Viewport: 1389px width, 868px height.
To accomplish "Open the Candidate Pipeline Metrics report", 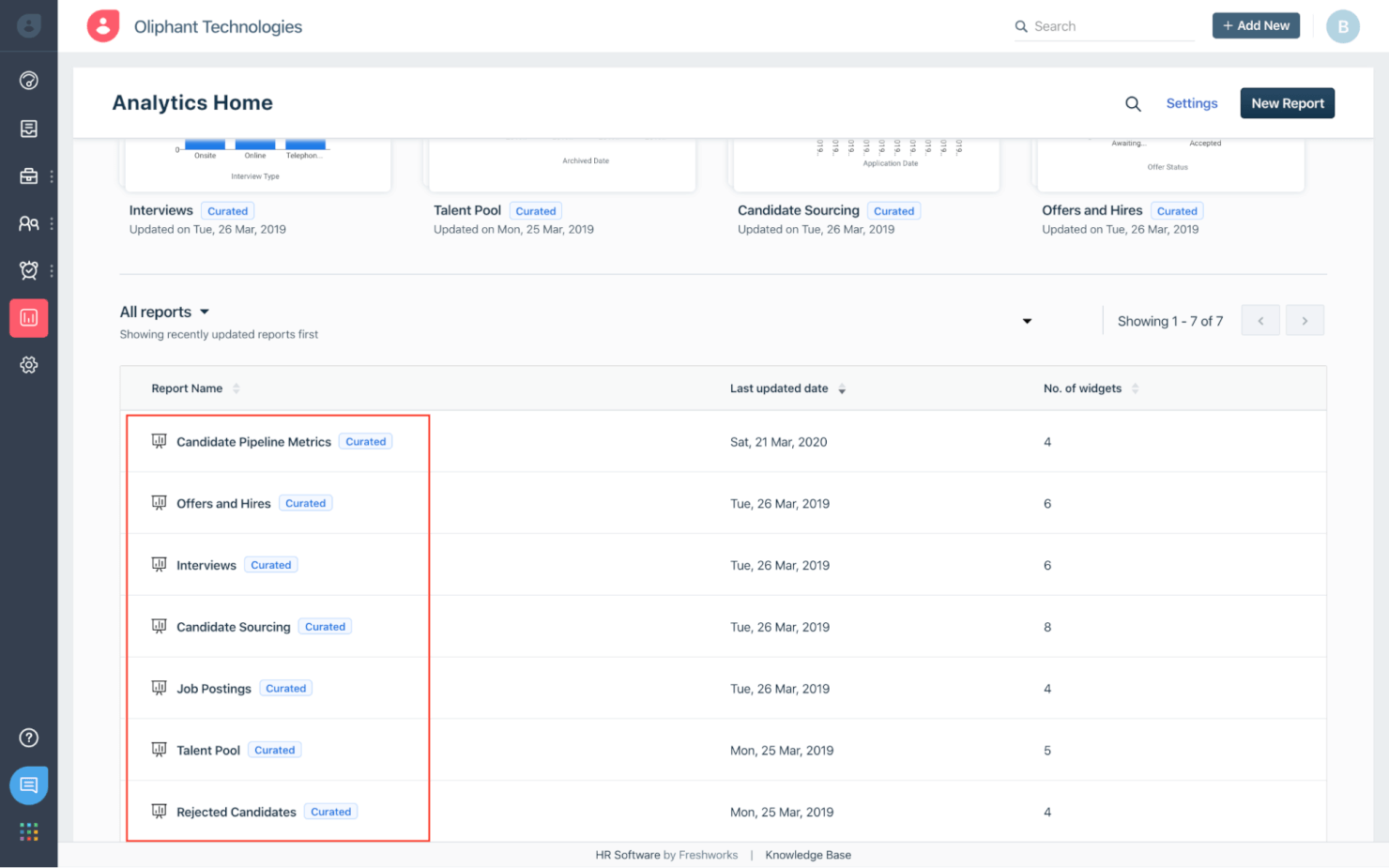I will 253,442.
